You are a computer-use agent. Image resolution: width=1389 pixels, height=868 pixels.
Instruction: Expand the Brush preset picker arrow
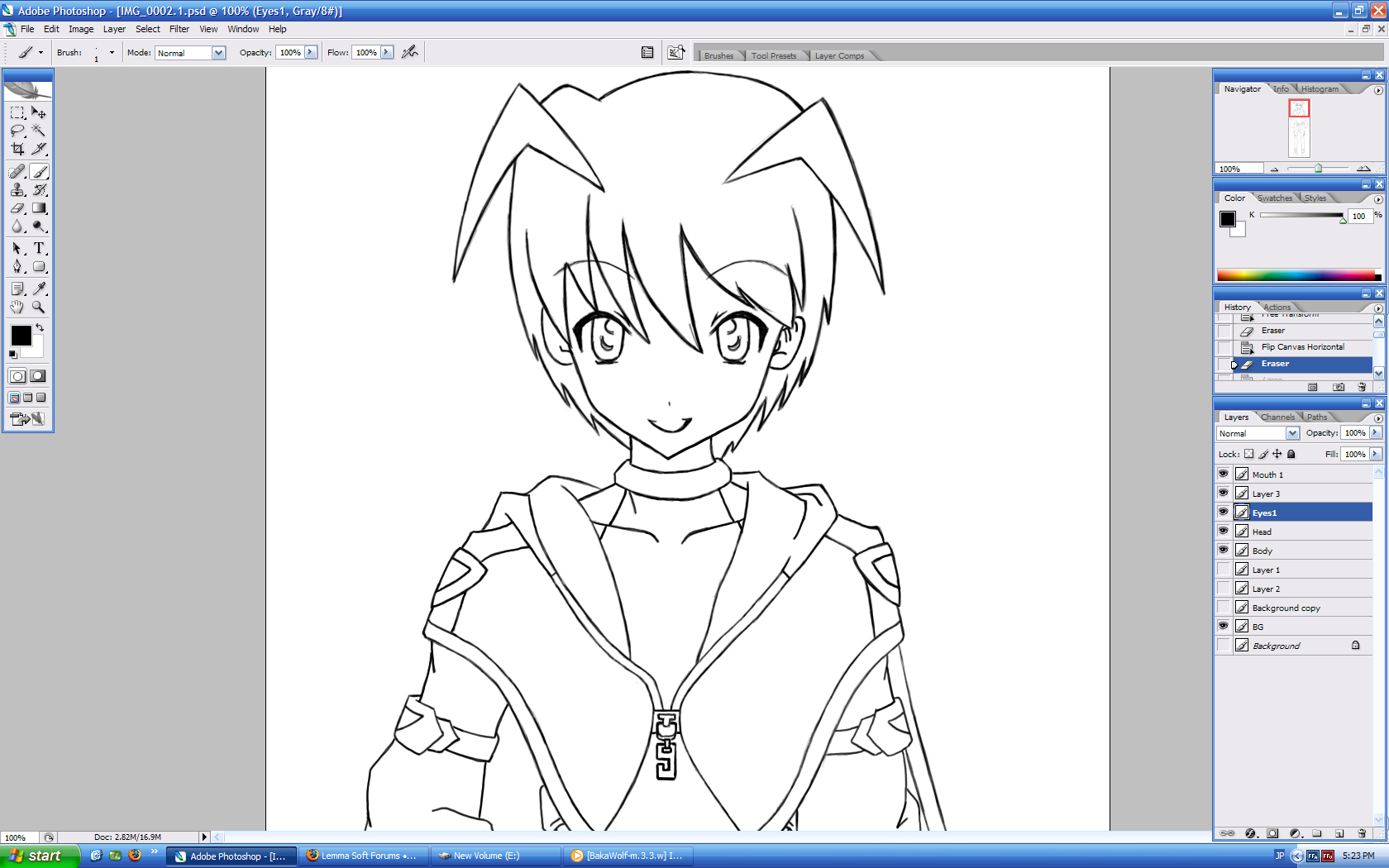pos(112,52)
